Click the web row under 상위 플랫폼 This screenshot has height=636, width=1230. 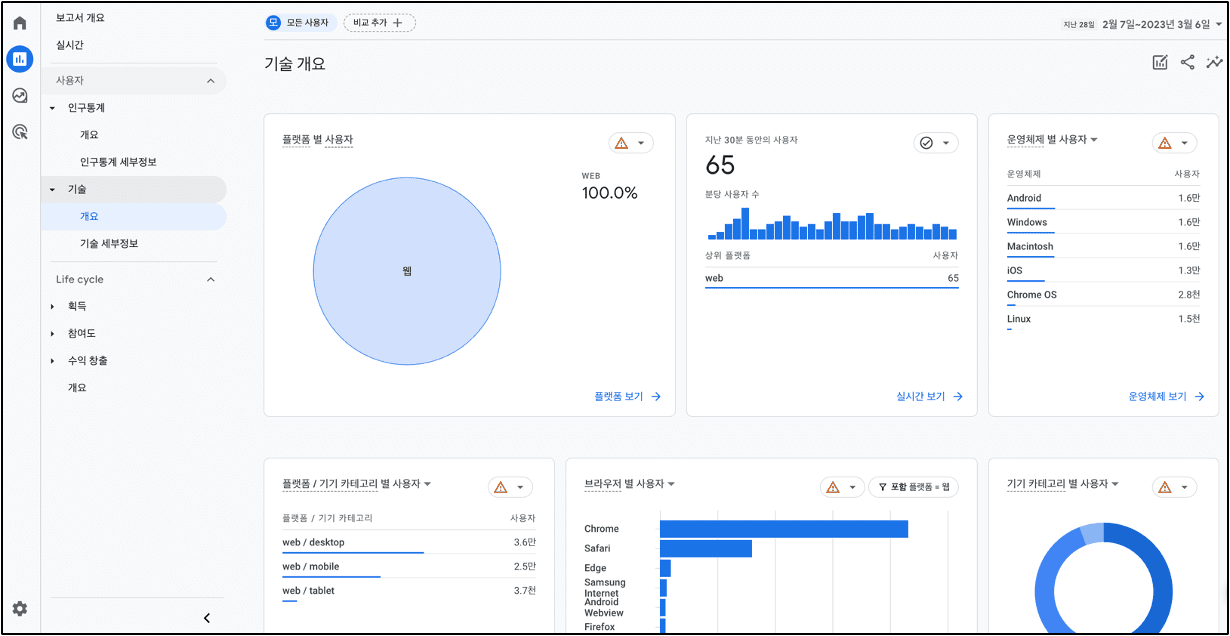tap(832, 278)
